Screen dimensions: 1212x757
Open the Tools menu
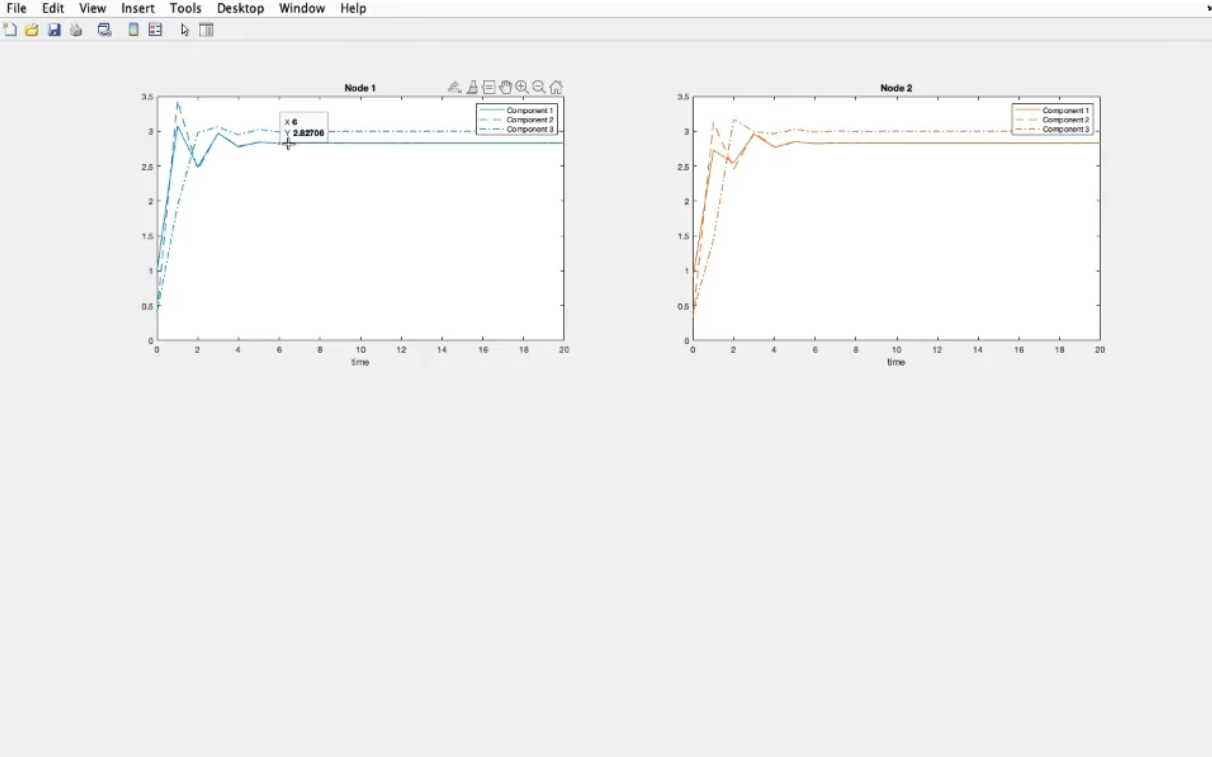pos(185,8)
